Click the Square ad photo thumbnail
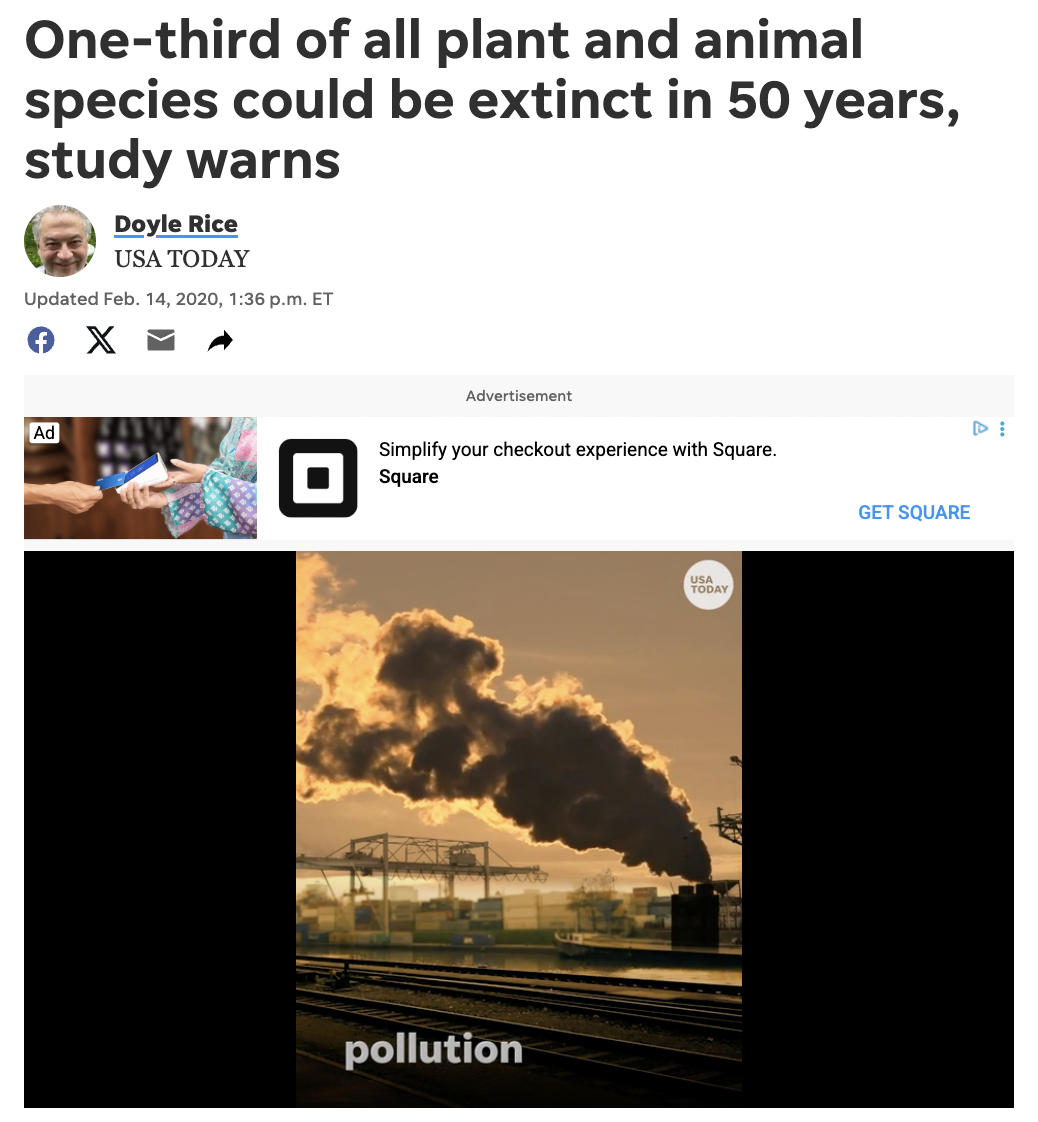 tap(140, 478)
